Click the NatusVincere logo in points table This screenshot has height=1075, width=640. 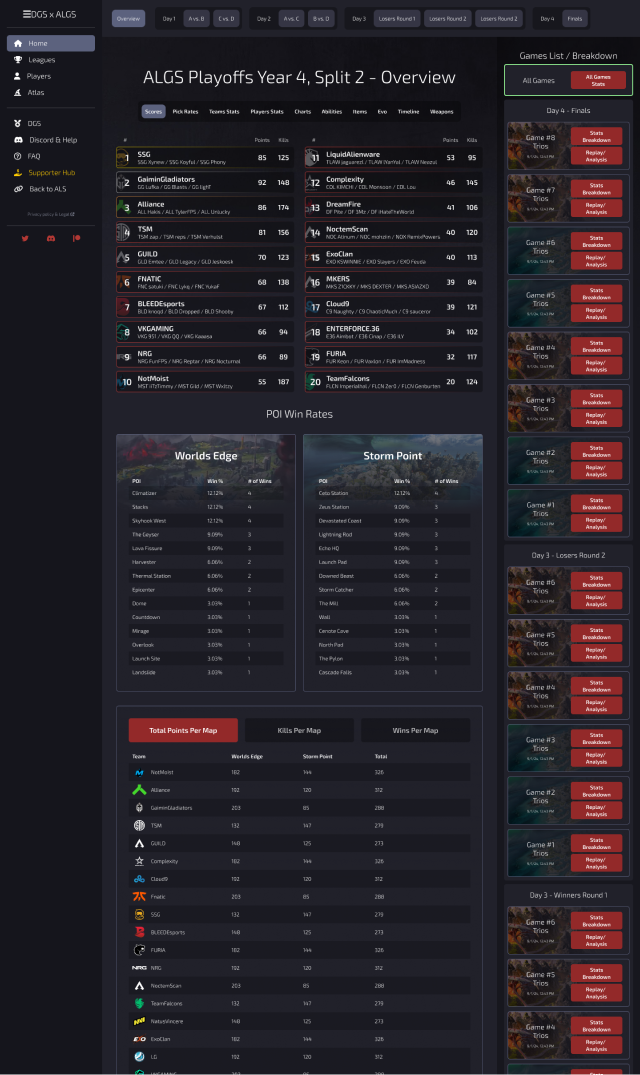[139, 1022]
